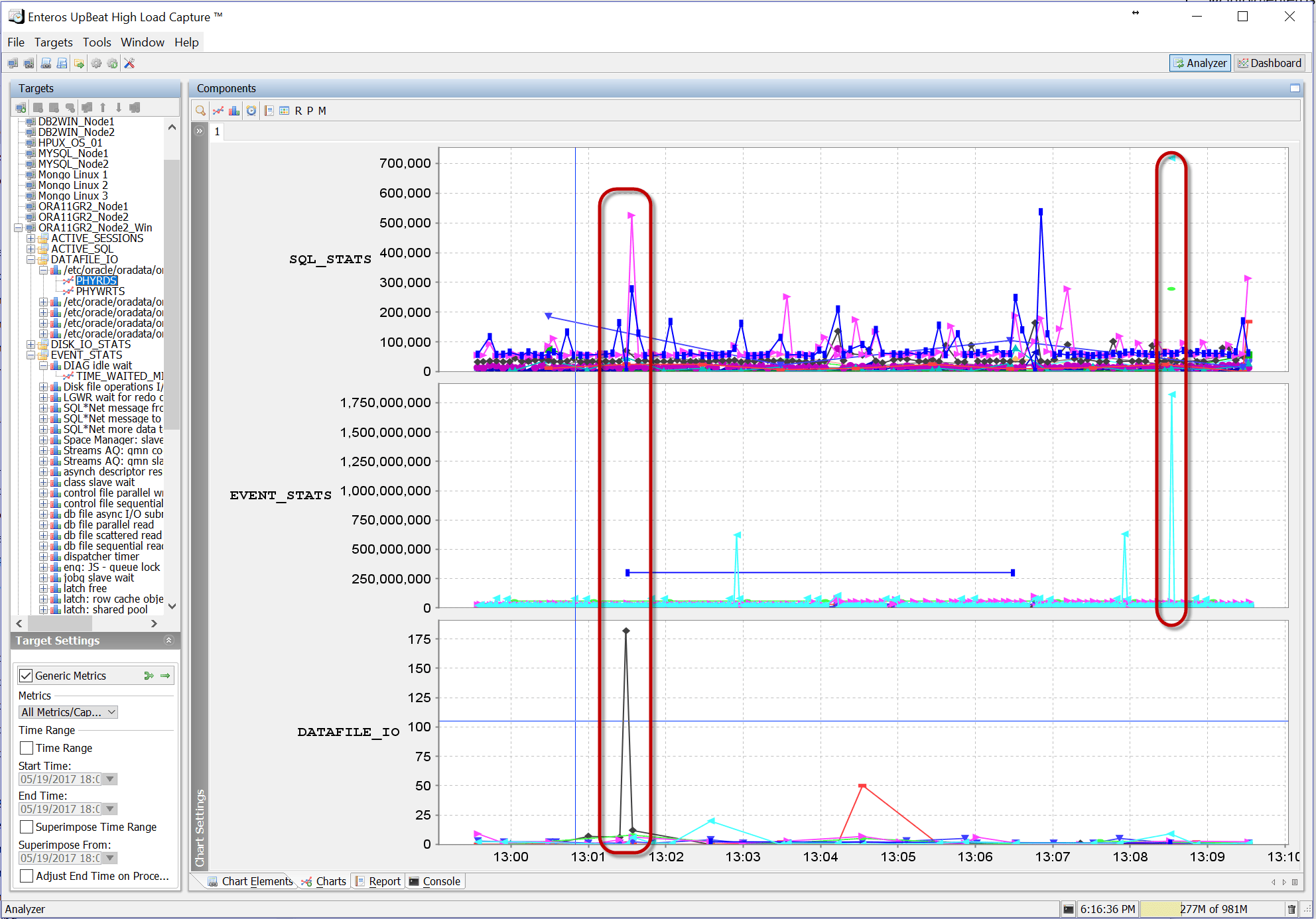Uncheck the Generic Metrics checkbox
Viewport: 1316px width, 919px height.
(x=27, y=676)
